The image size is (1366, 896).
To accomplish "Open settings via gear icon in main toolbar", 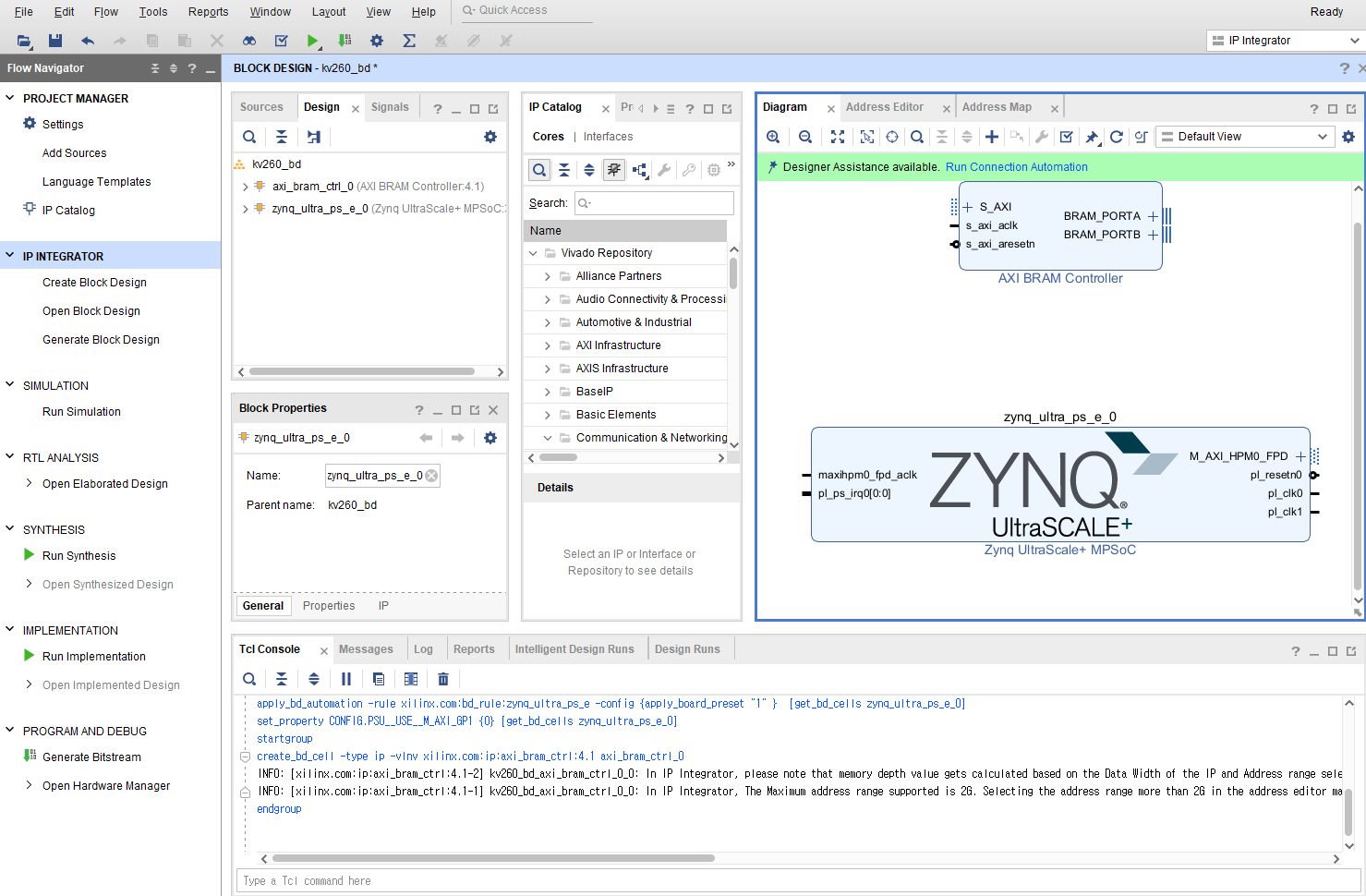I will click(377, 41).
